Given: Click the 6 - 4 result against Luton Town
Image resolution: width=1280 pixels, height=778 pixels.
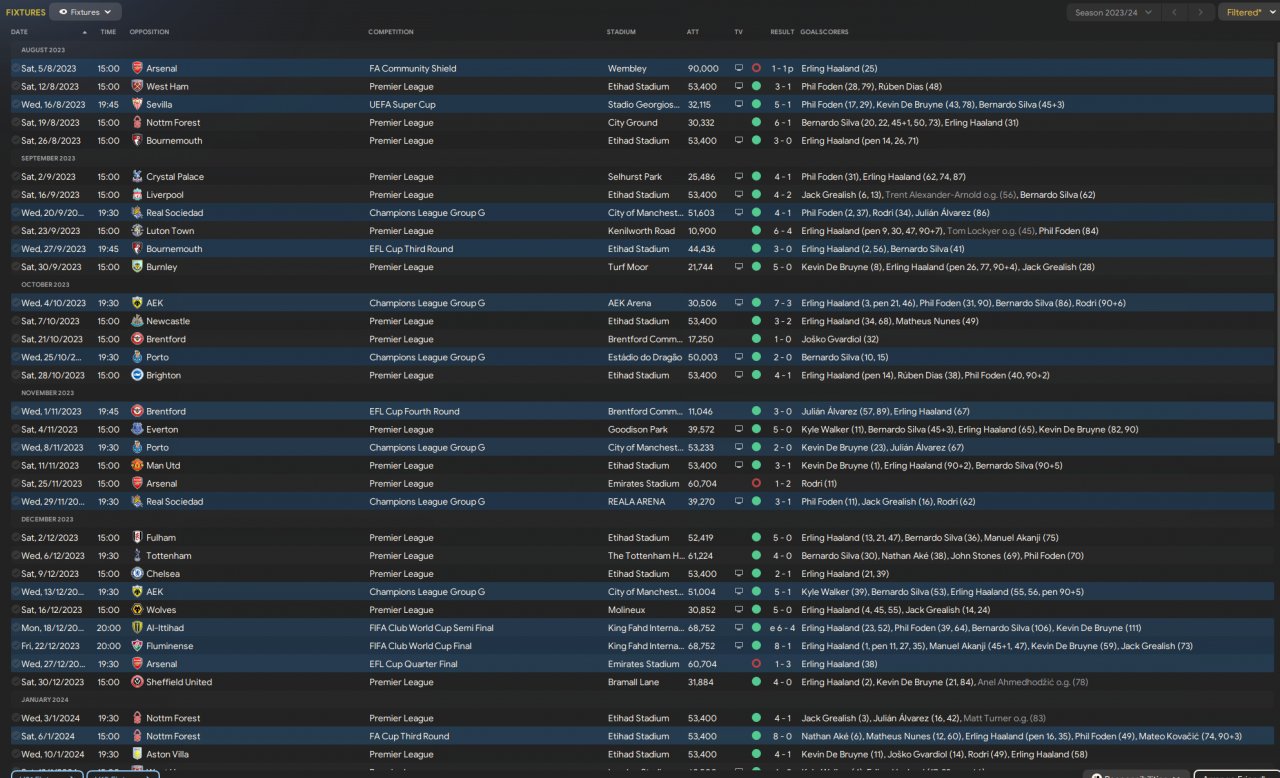Looking at the screenshot, I should click(x=782, y=231).
